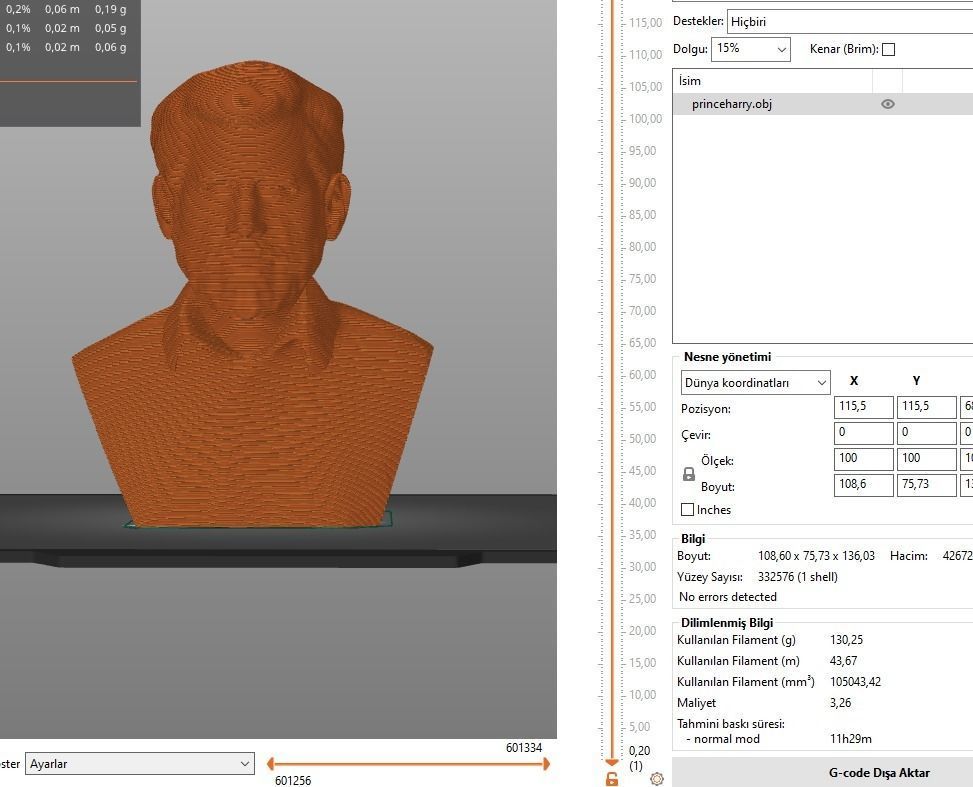973x787 pixels.
Task: Click the Pozisyon Y field with 115,5
Action: point(926,407)
